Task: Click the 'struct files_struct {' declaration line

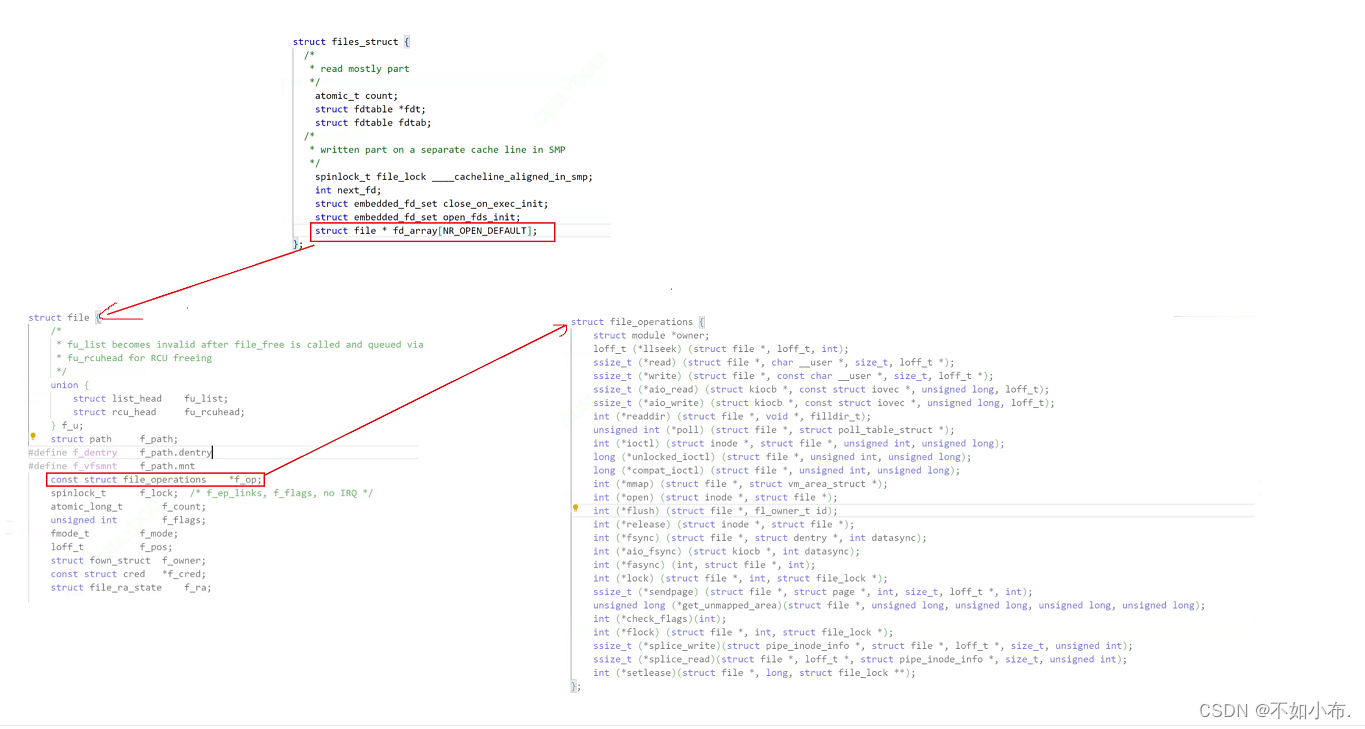Action: (x=351, y=42)
